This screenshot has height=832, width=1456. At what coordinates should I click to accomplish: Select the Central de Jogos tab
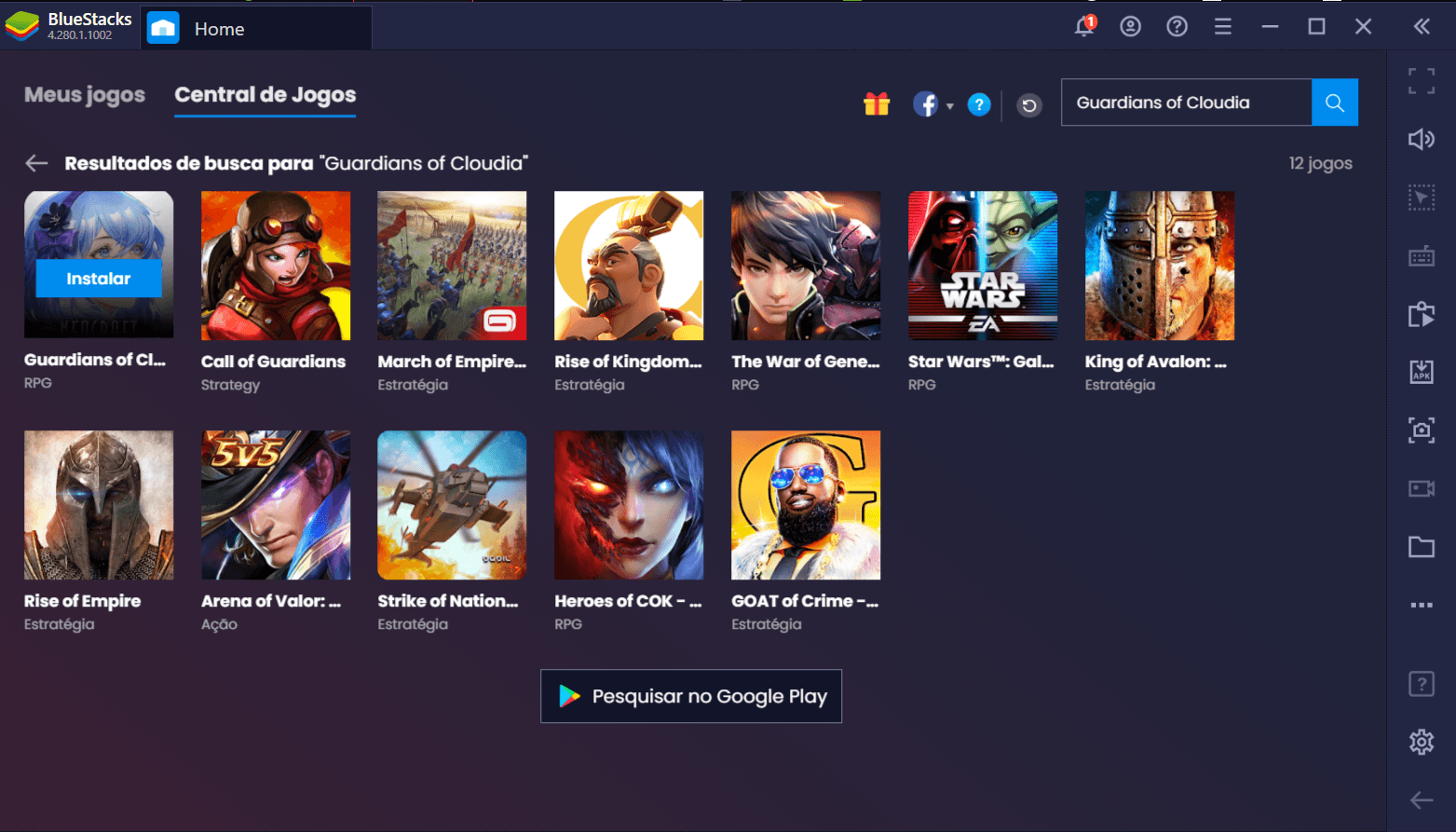[265, 95]
